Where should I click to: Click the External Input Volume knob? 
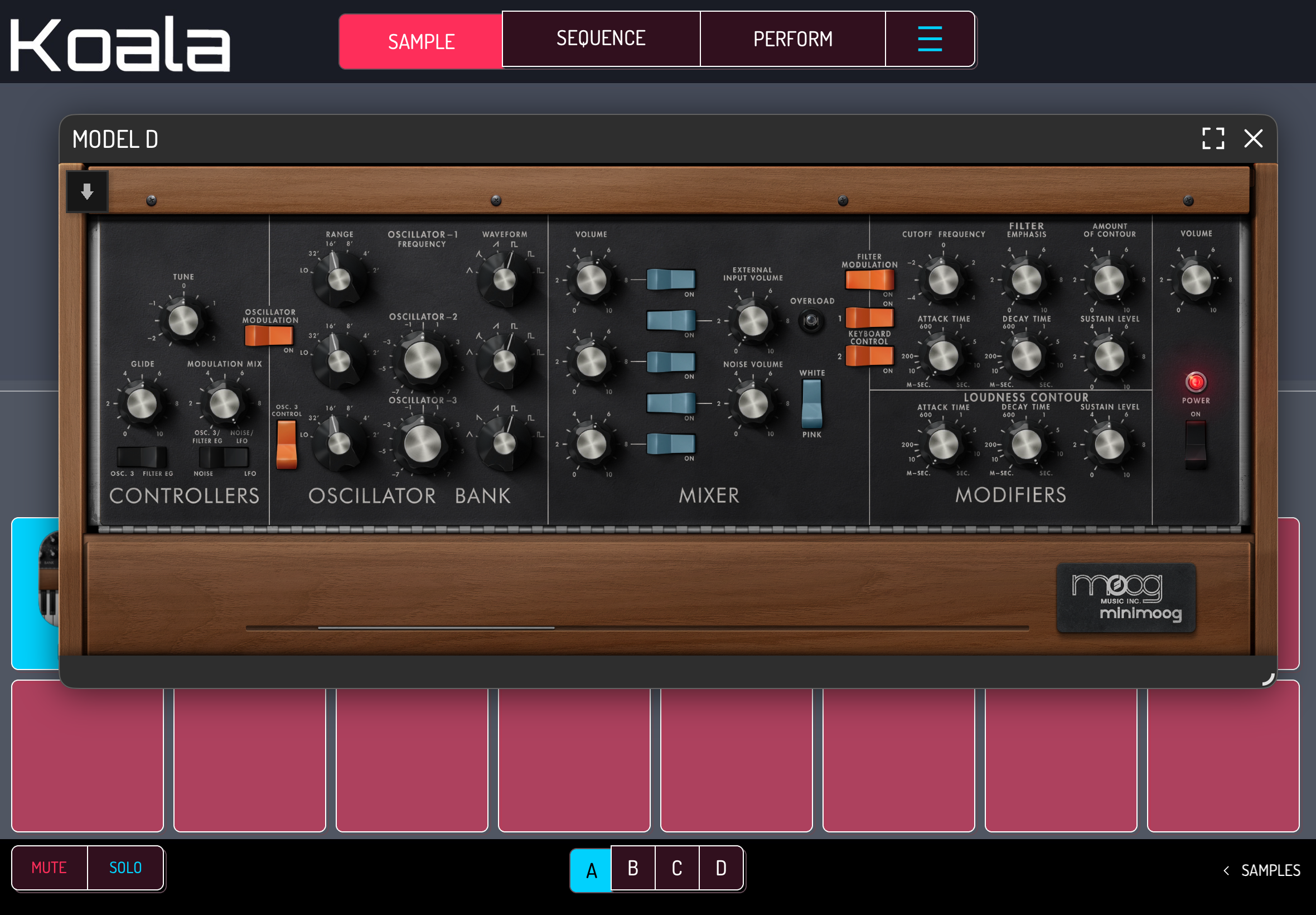click(753, 320)
